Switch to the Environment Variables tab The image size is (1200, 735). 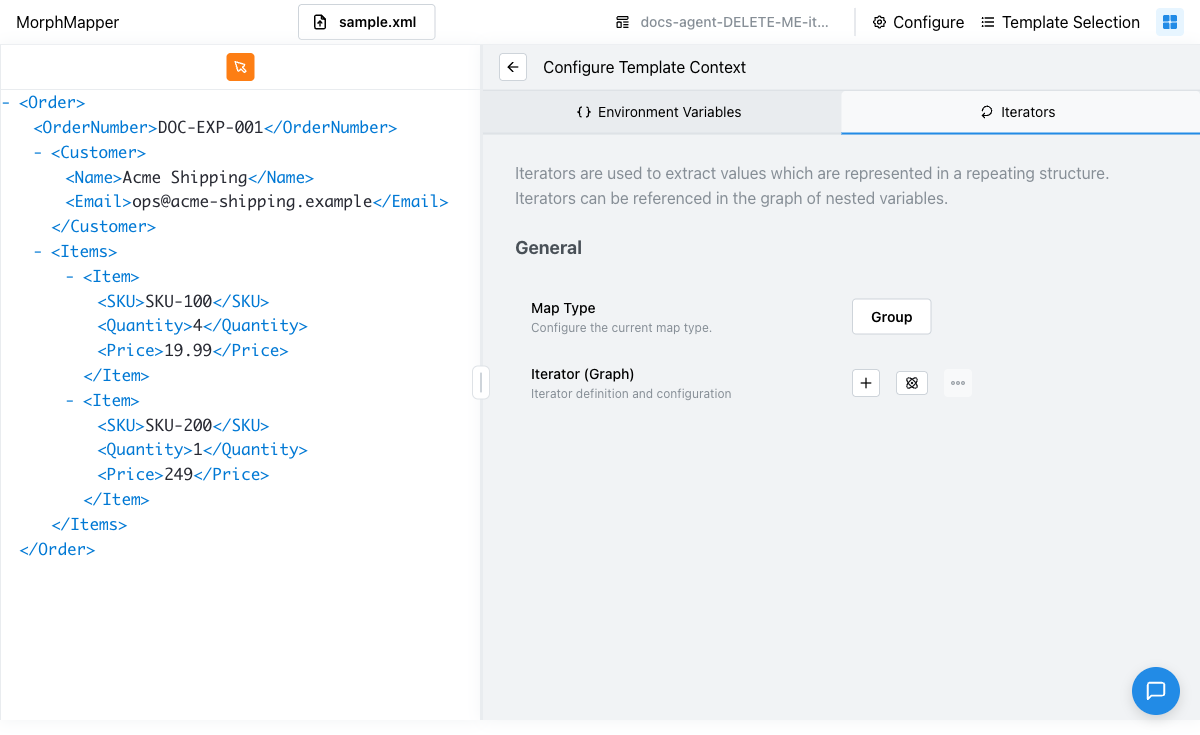(x=660, y=112)
